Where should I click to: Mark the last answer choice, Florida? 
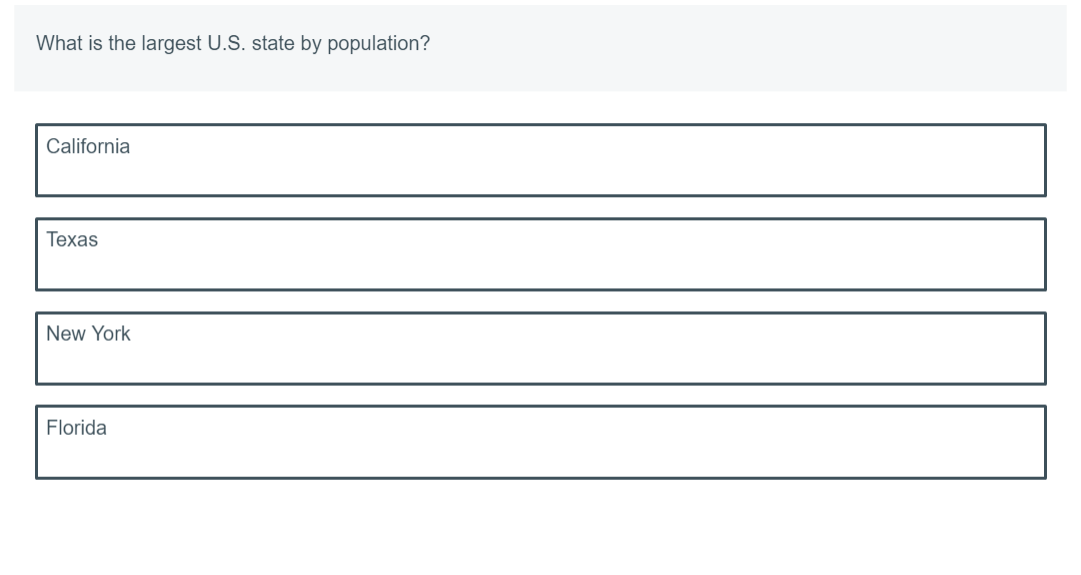pos(540,442)
